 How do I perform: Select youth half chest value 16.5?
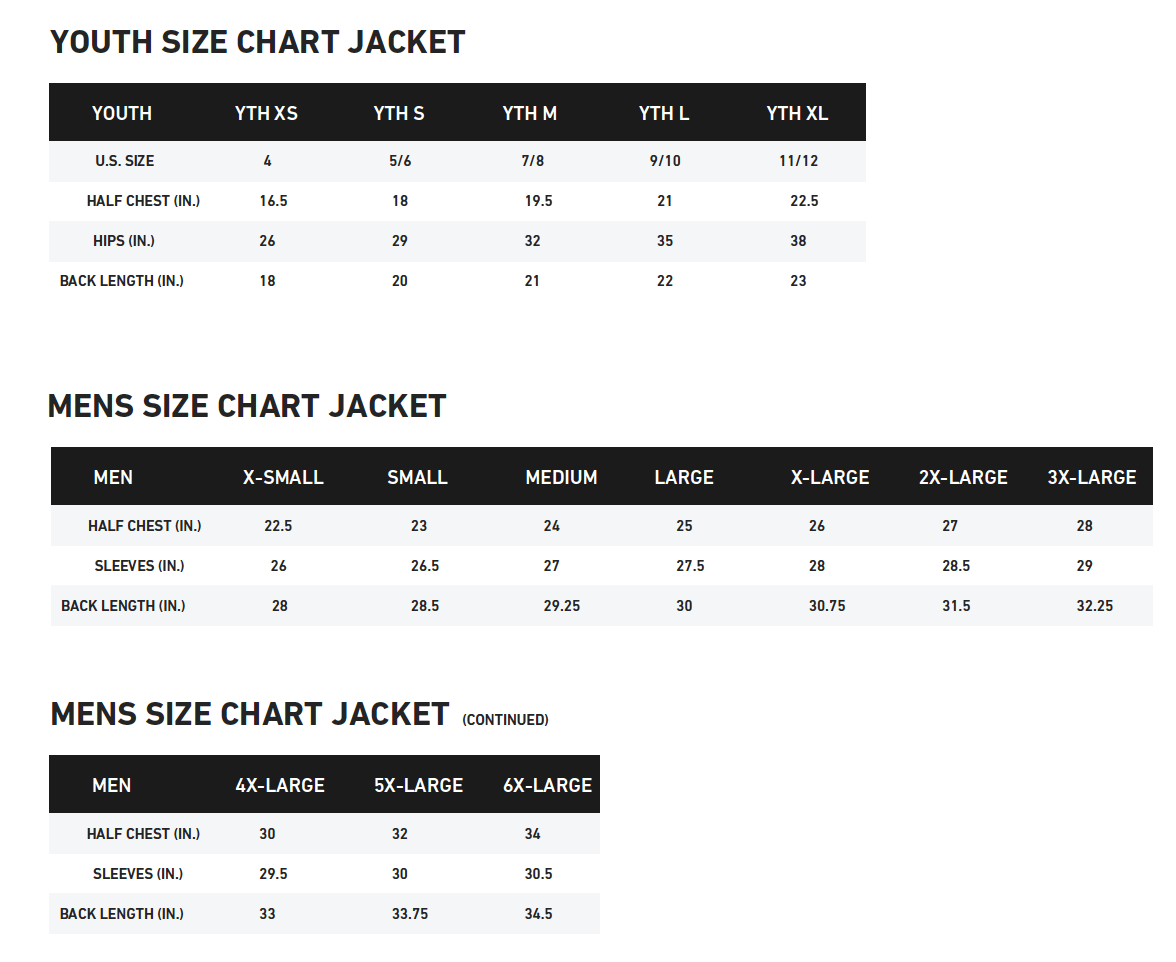tap(273, 201)
